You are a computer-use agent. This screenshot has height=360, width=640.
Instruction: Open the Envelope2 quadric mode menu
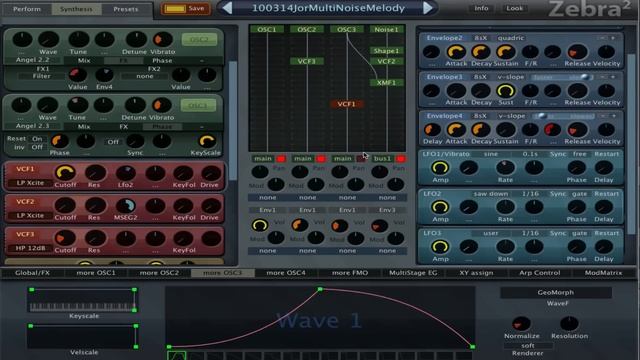click(x=511, y=38)
